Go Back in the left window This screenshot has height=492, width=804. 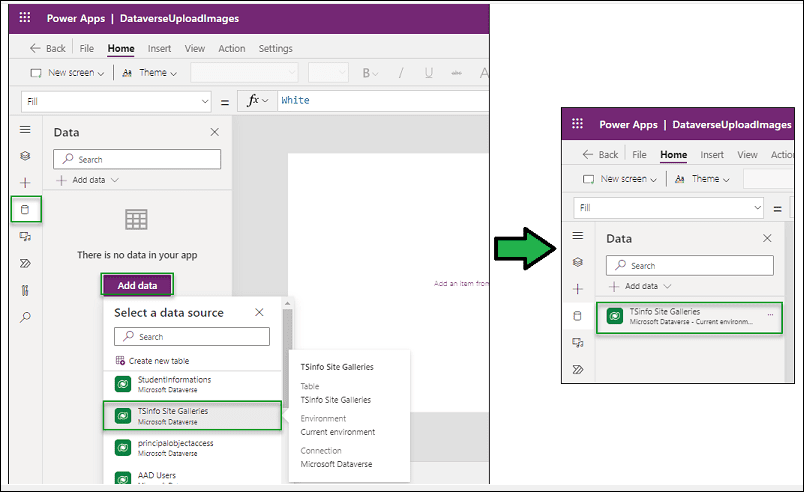[47, 48]
